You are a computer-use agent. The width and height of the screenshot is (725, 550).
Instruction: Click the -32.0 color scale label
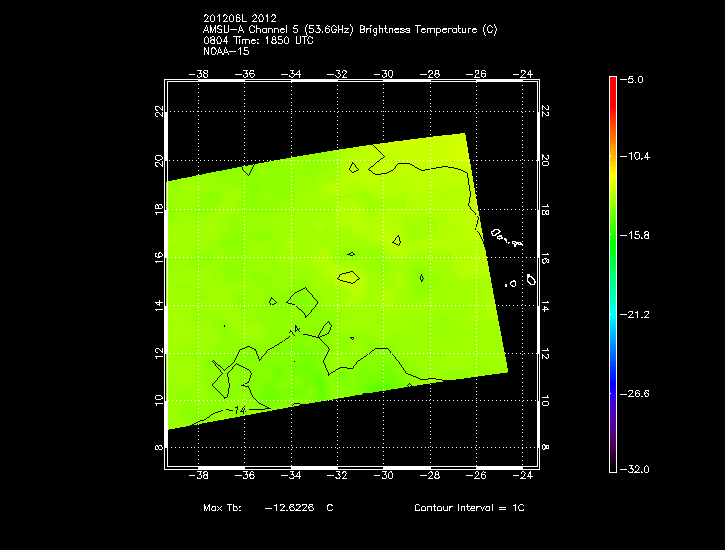click(638, 469)
